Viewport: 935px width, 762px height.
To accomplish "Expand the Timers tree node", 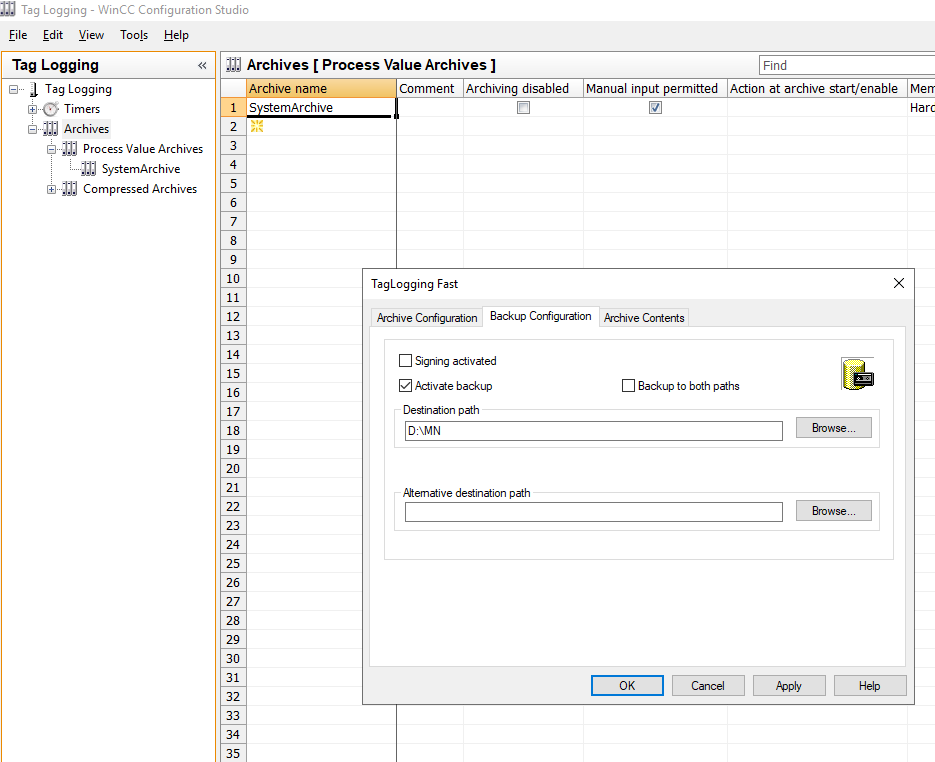I will coord(33,109).
